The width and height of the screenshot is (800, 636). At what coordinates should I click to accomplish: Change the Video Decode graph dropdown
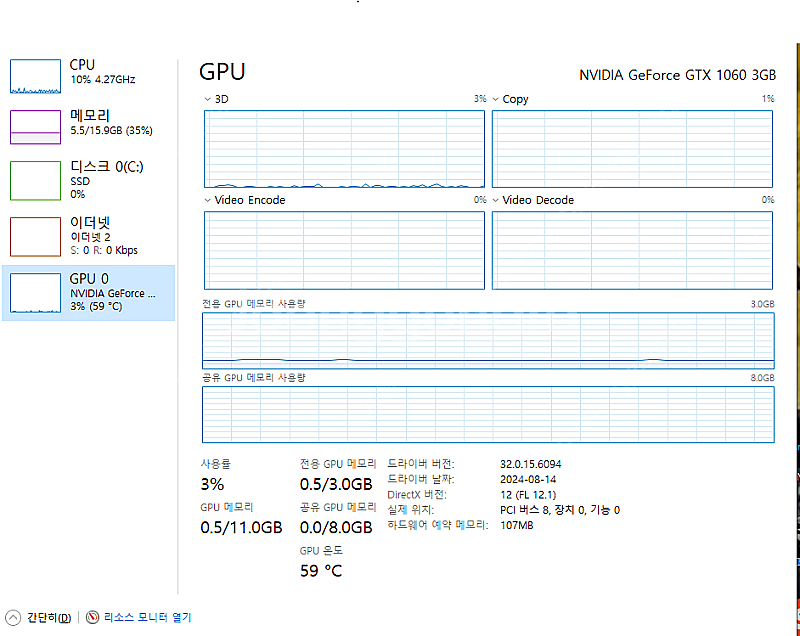495,200
